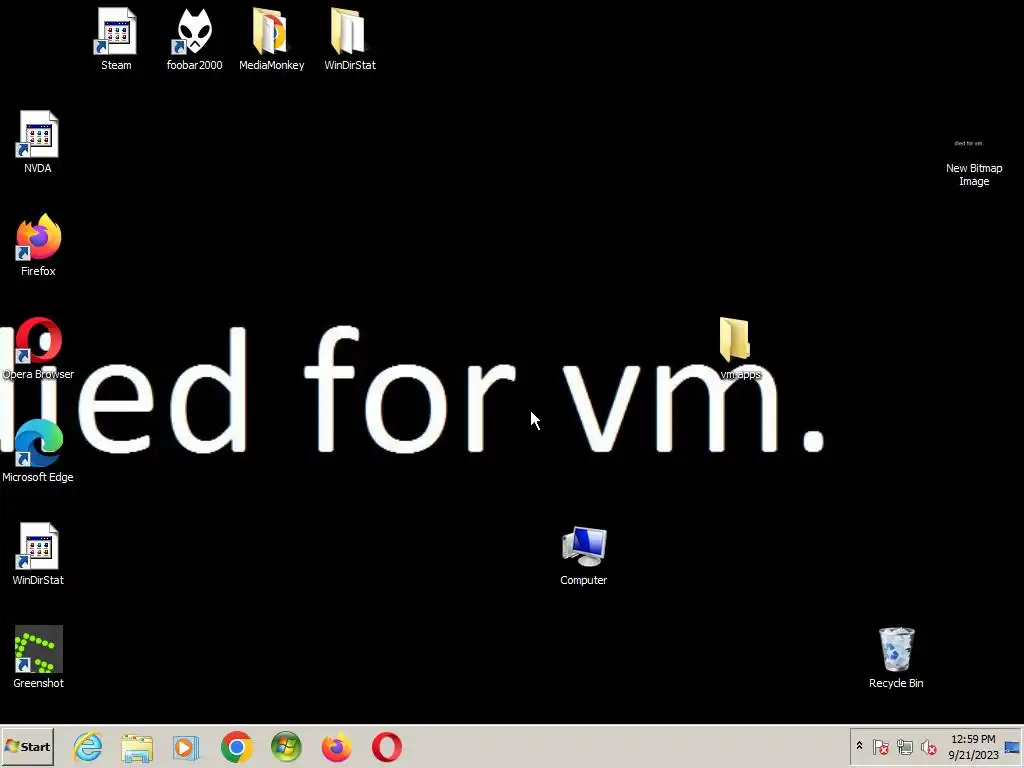
Task: Select the Greenshot desktop shortcut
Action: 38,657
